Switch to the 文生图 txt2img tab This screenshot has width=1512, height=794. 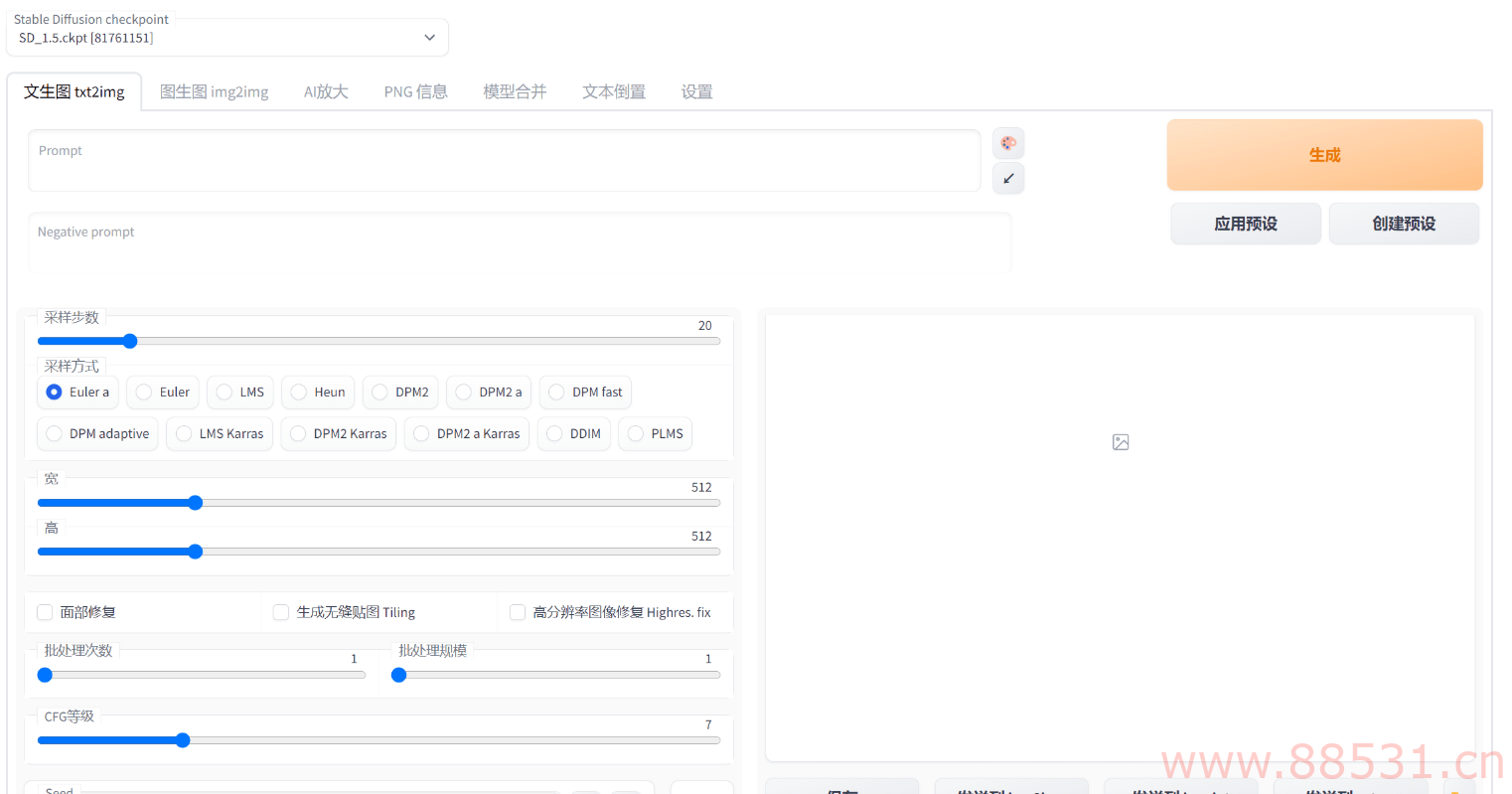coord(75,91)
